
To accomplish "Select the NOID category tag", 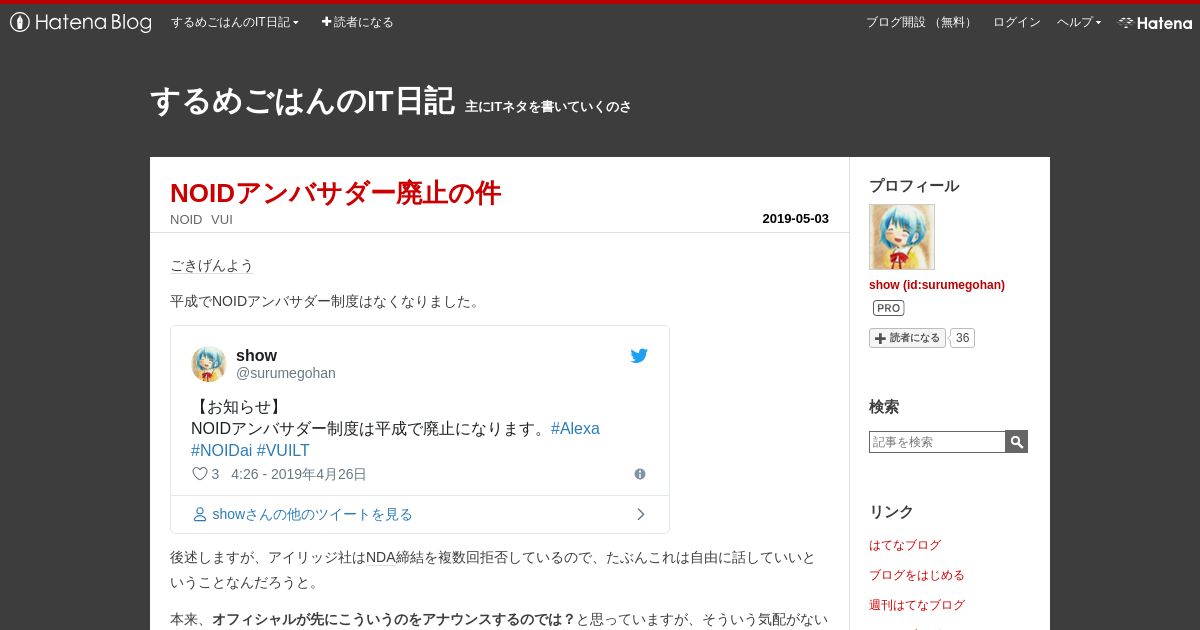I will pos(186,219).
